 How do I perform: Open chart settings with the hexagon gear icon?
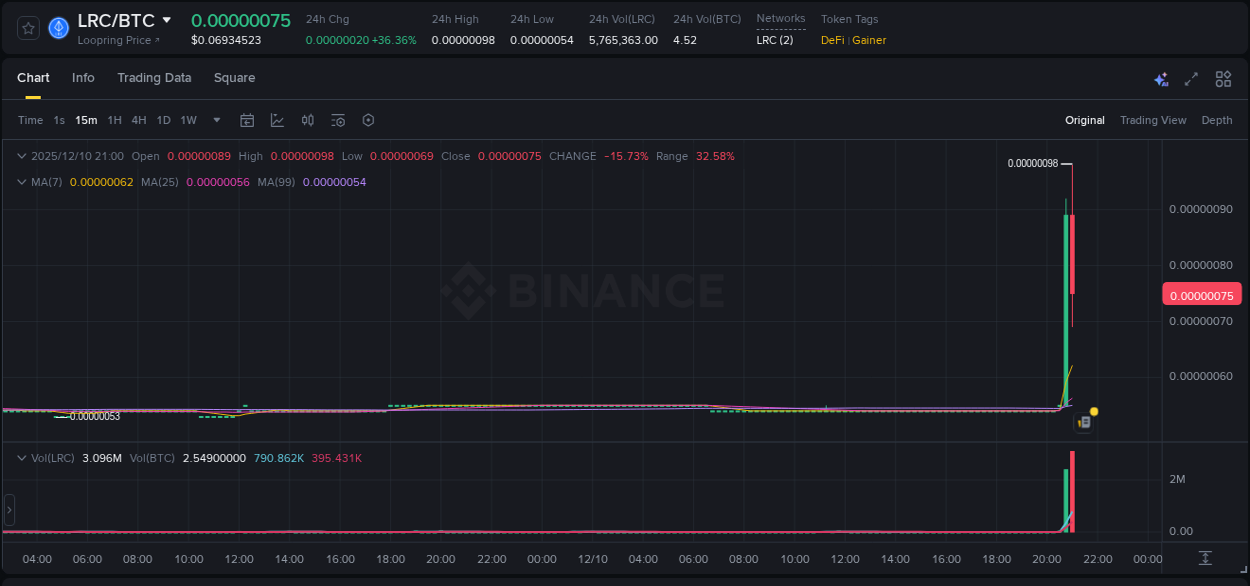(368, 120)
